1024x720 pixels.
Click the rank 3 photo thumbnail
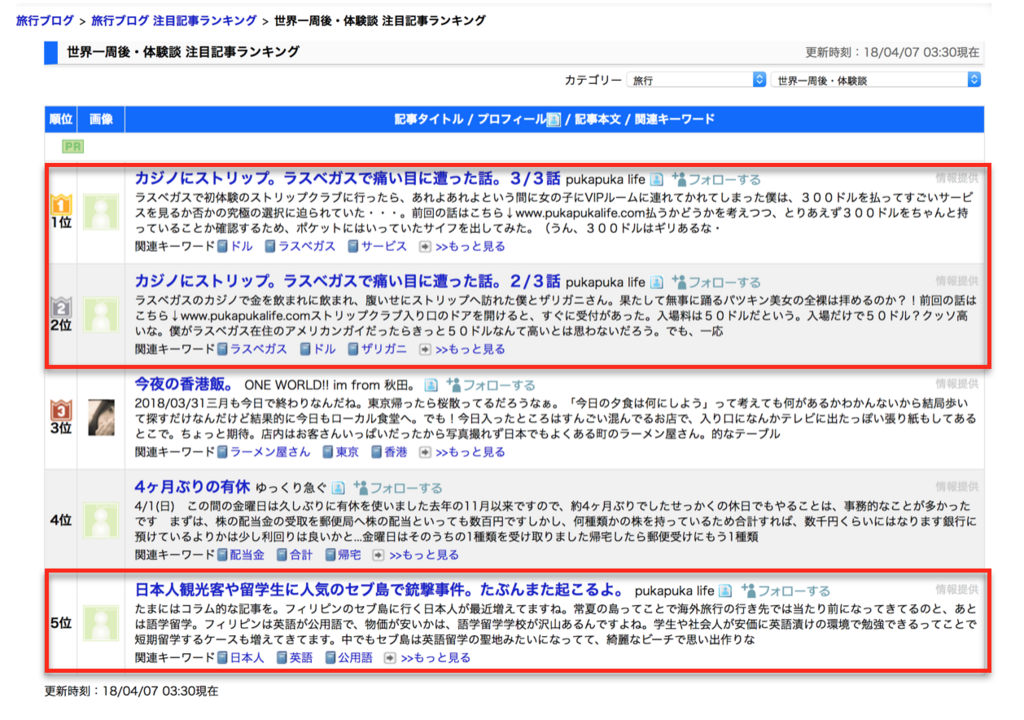(x=101, y=417)
